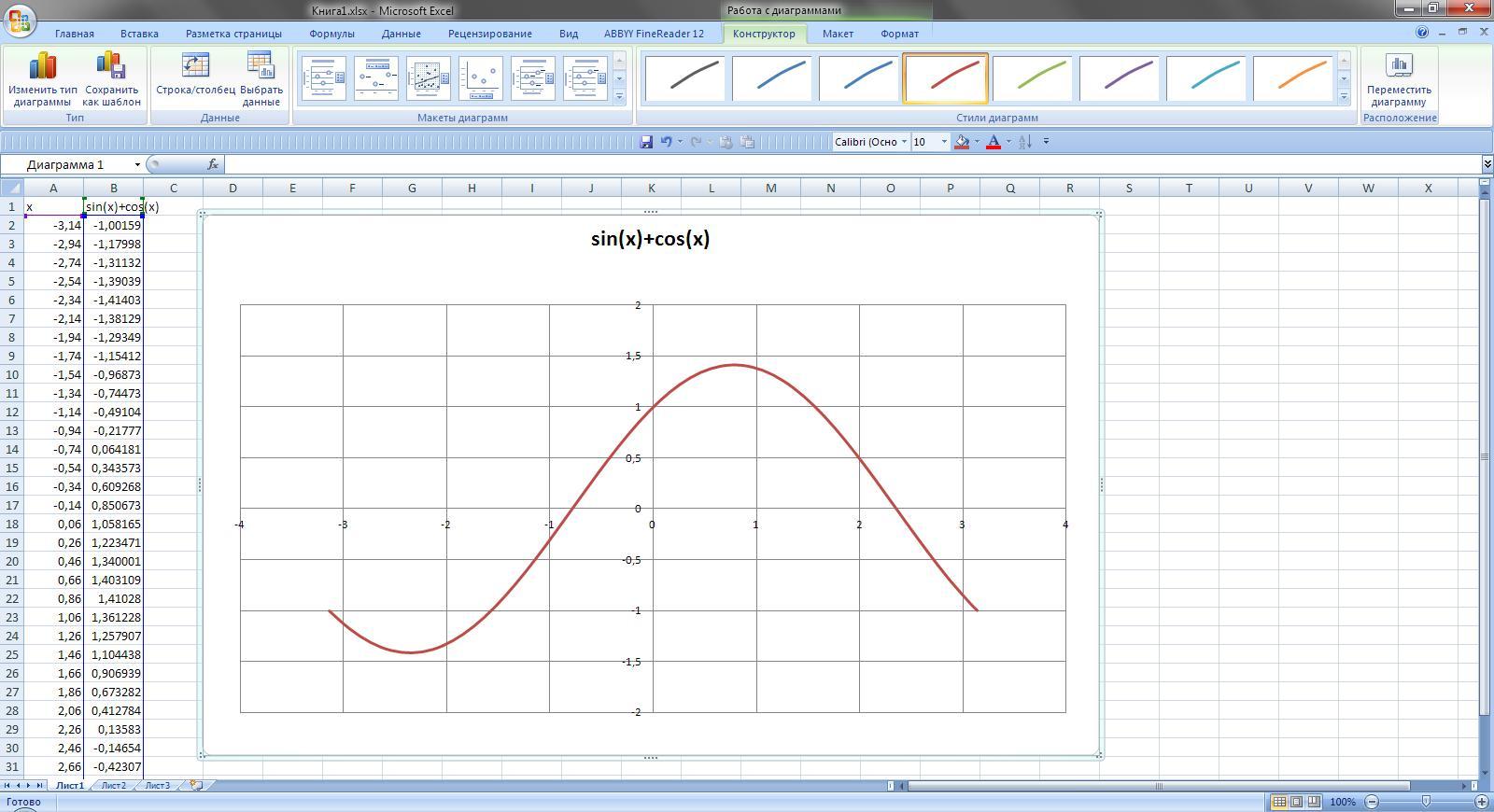This screenshot has height=812, width=1494.
Task: Select column header D
Action: click(233, 188)
